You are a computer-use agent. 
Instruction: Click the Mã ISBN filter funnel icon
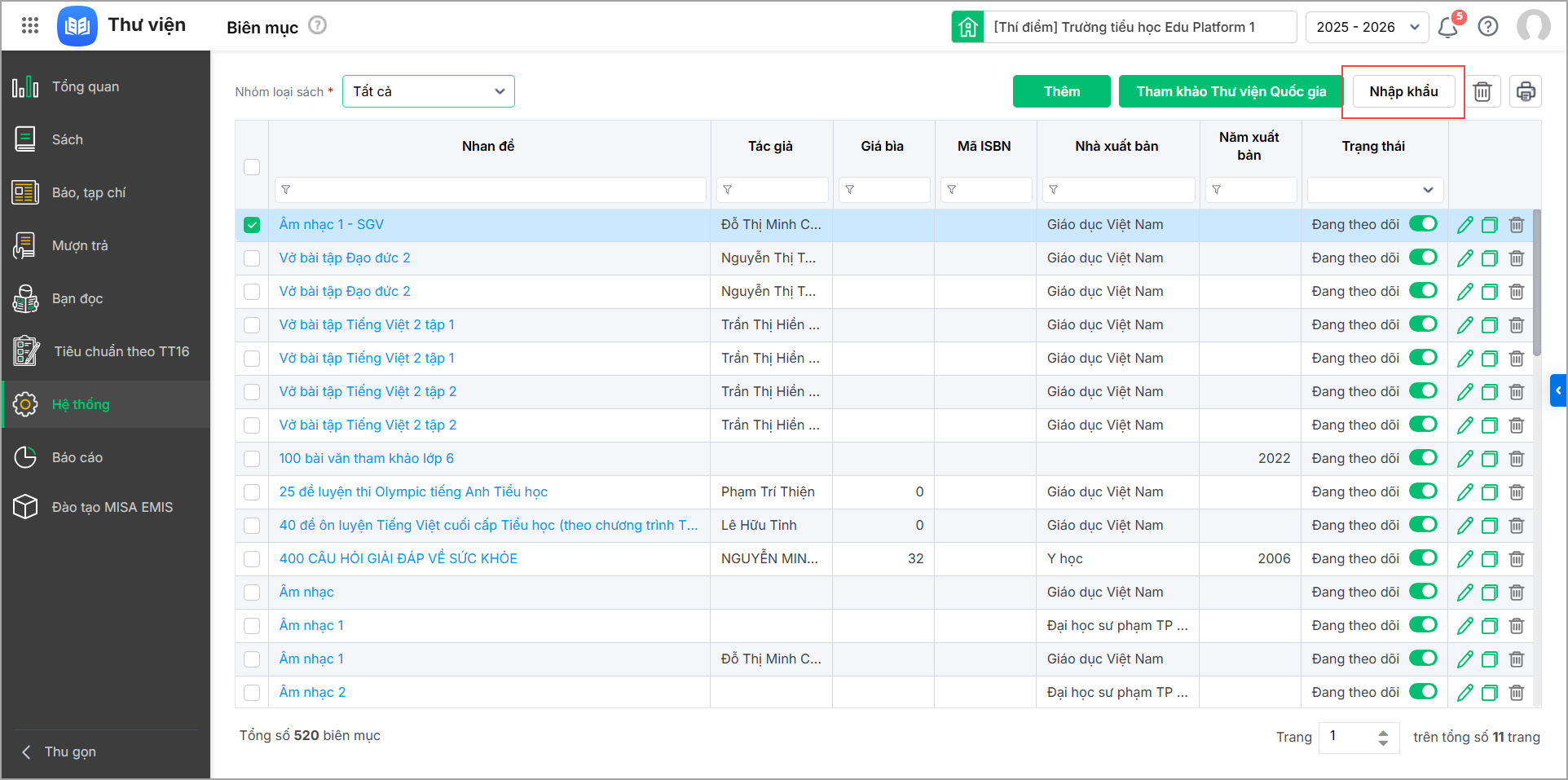[952, 190]
